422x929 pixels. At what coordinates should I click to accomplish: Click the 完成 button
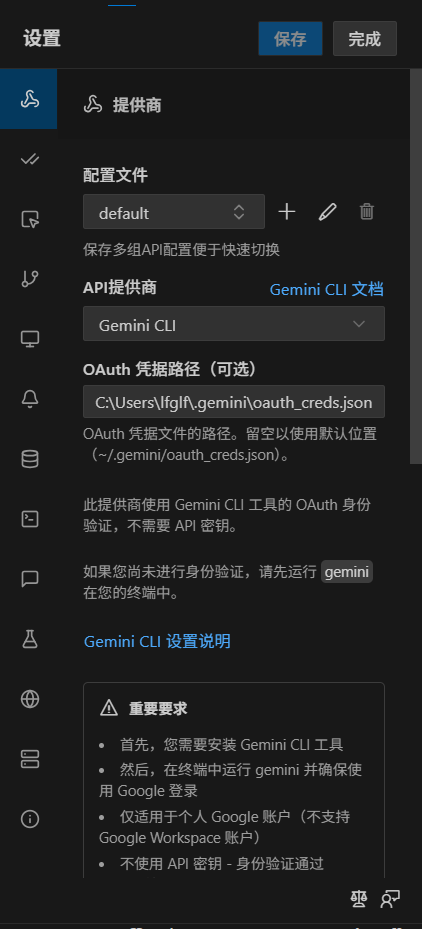point(365,39)
